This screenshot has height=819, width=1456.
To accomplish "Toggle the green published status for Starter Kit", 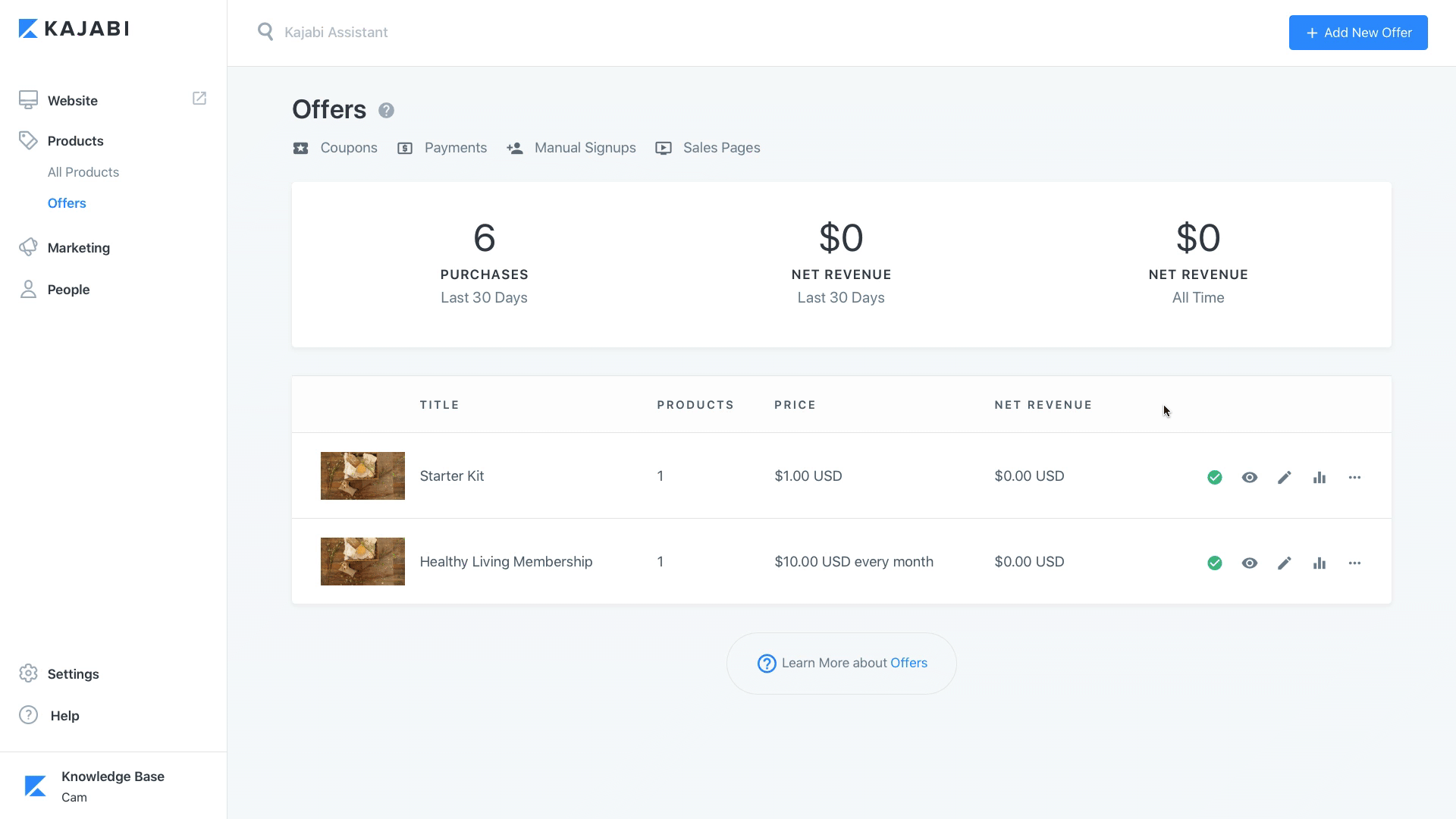I will [1215, 477].
